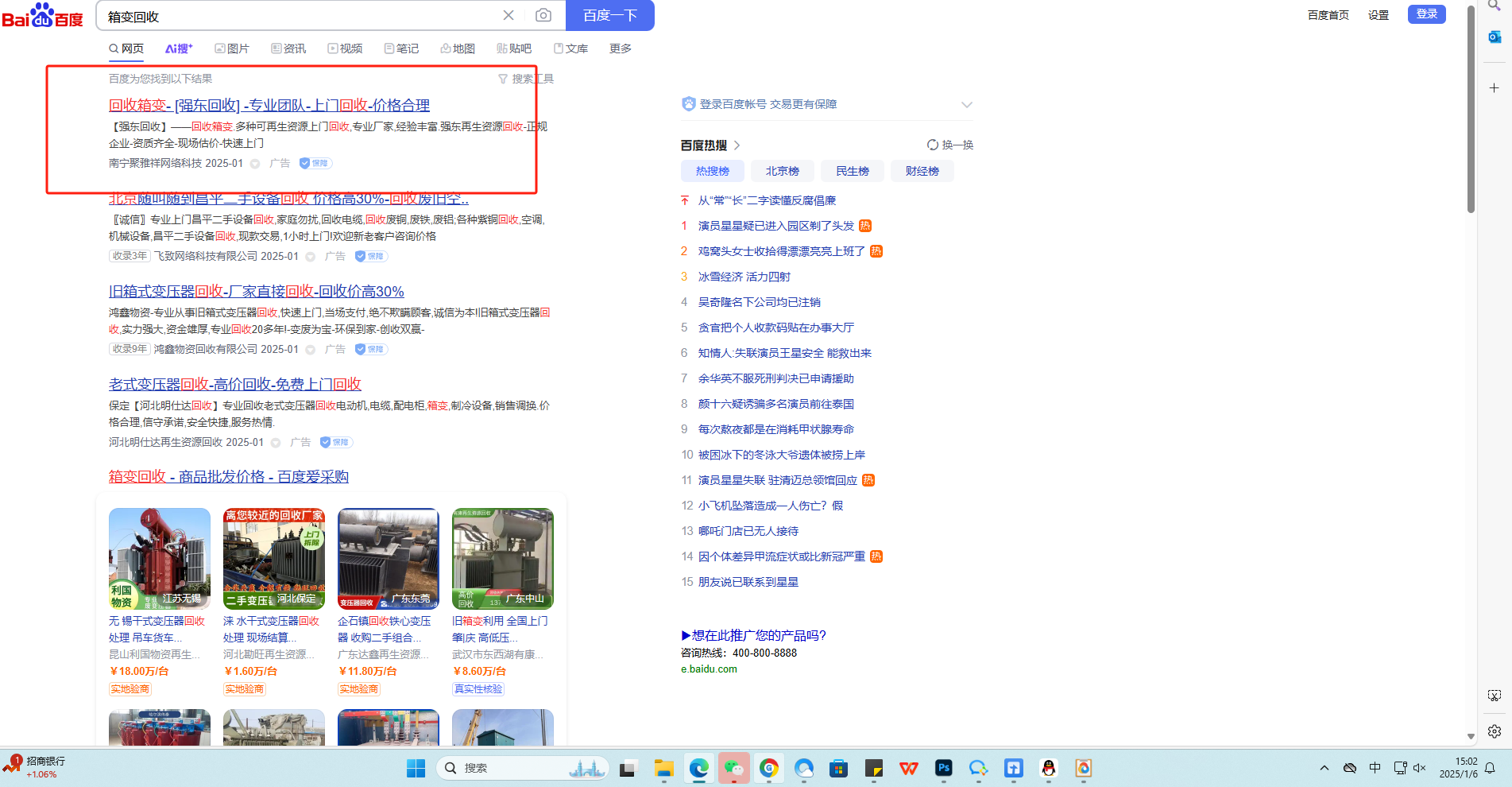This screenshot has height=787, width=1512.
Task: Select the 北京榜 hot list tab
Action: (782, 171)
